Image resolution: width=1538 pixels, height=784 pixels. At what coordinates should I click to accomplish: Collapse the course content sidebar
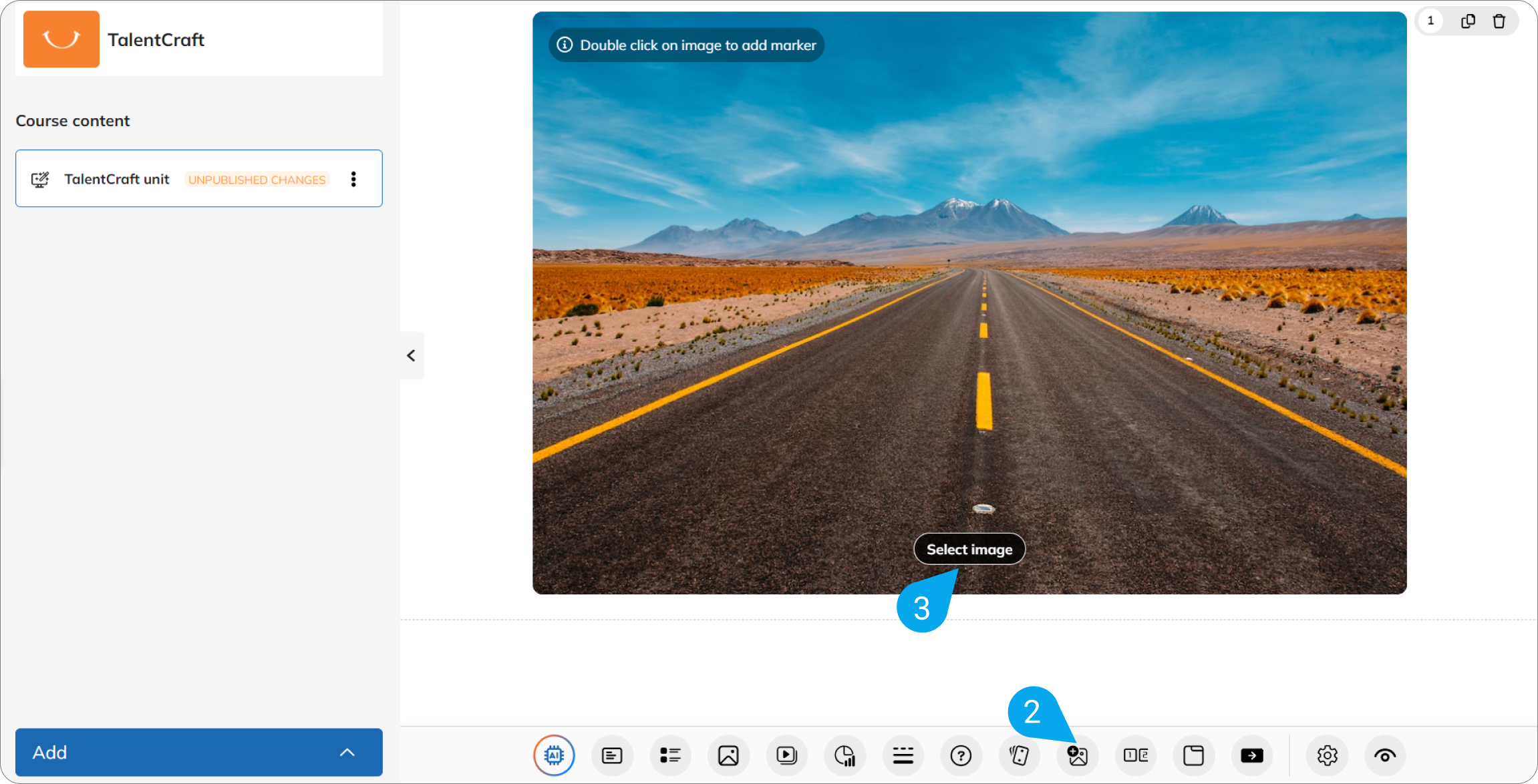[x=412, y=355]
